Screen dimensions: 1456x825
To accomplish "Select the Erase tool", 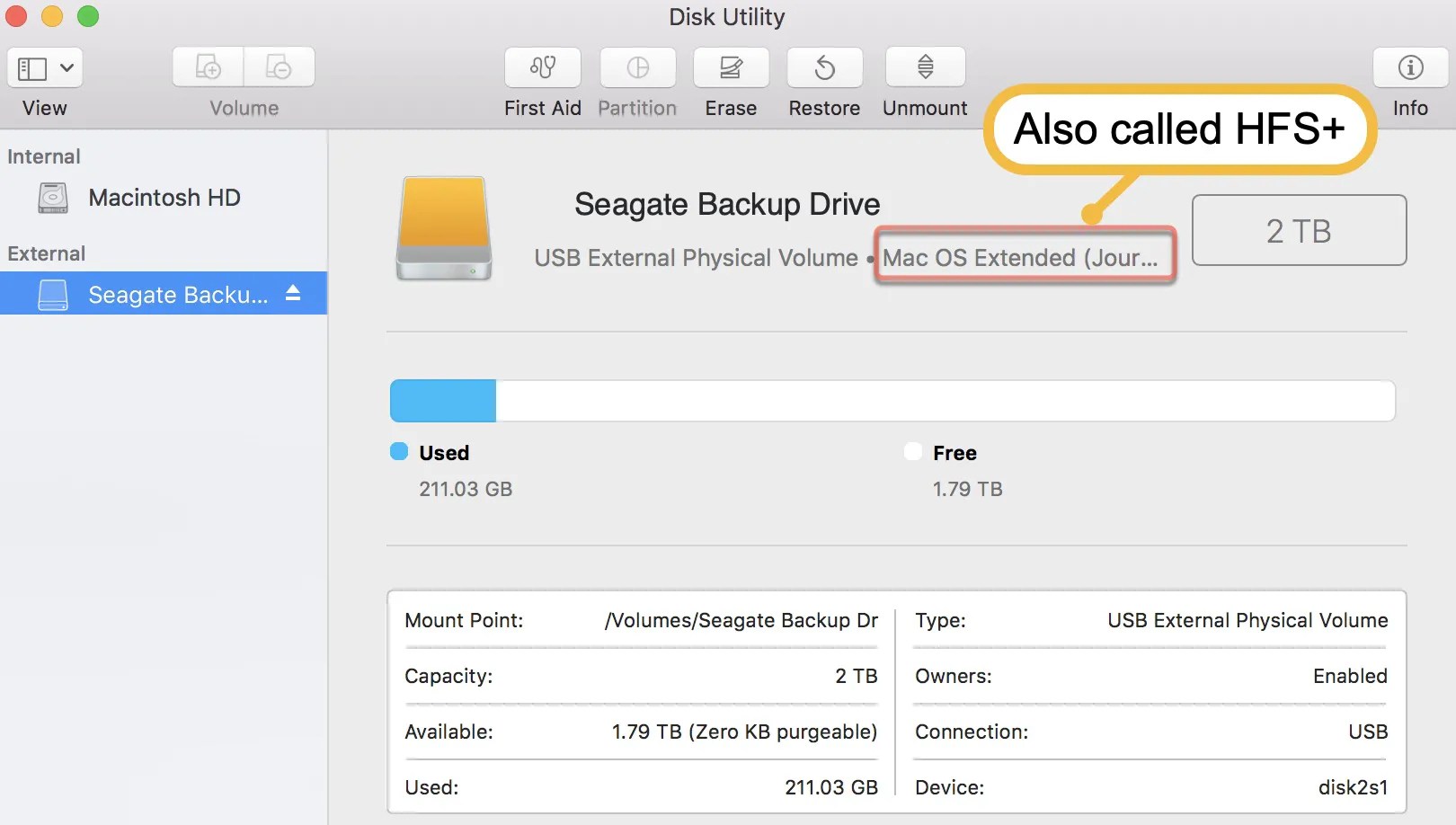I will click(x=731, y=67).
